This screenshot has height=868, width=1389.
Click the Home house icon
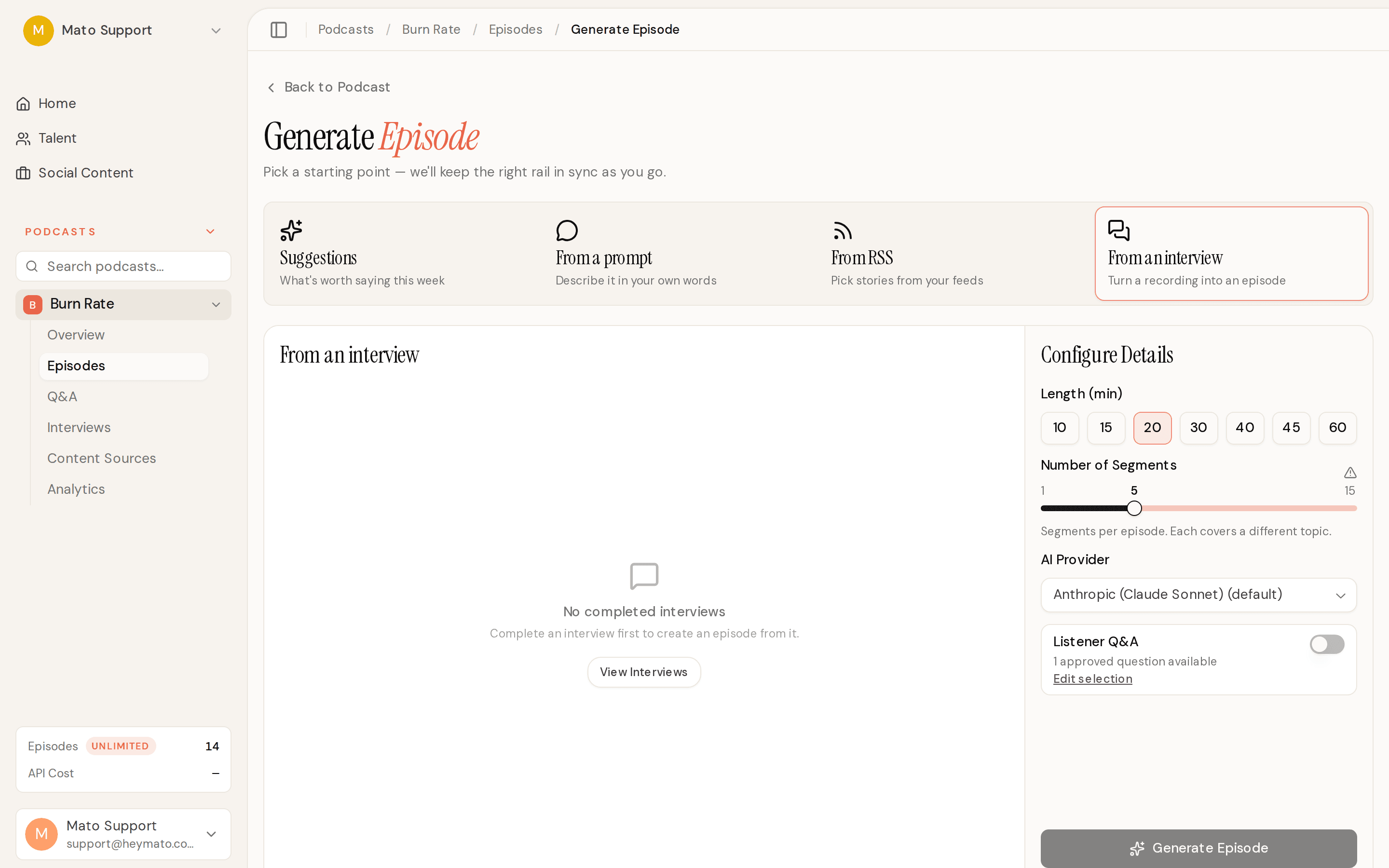23,104
